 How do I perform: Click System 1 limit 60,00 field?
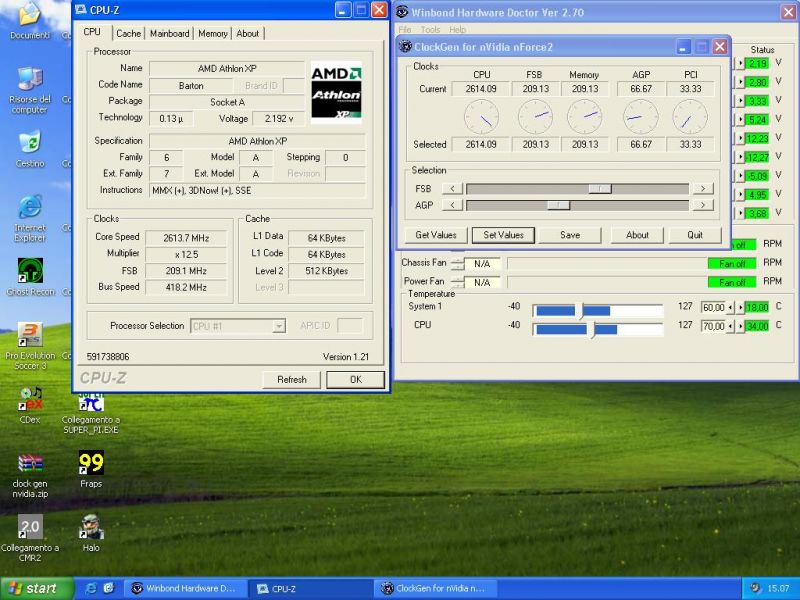point(713,307)
